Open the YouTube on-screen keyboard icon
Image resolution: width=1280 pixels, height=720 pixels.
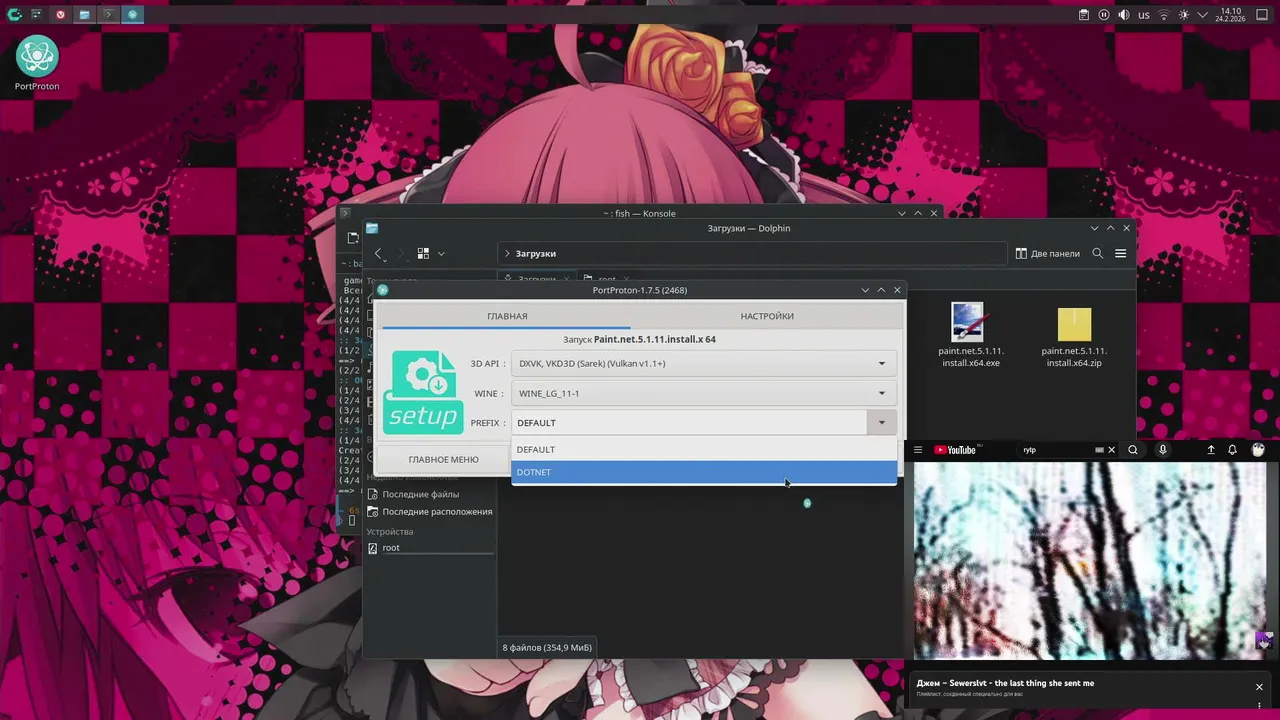(x=1099, y=450)
